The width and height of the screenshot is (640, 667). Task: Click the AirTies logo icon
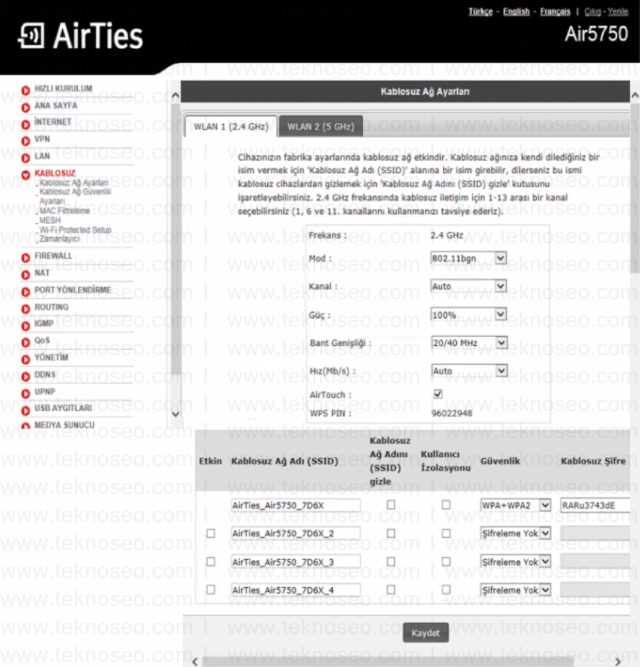(x=31, y=36)
